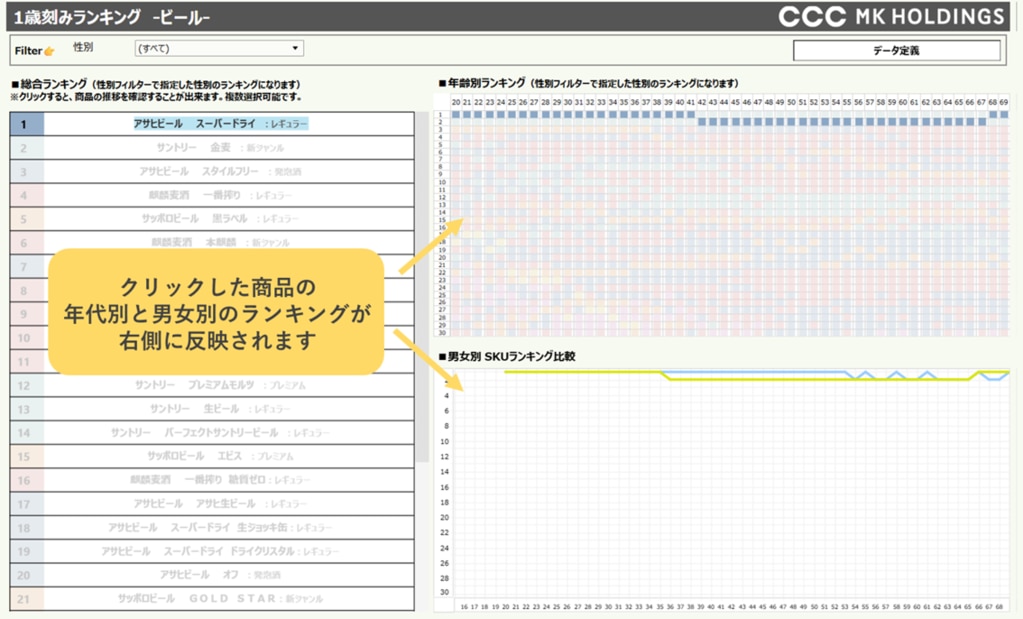Select rank 17 アサヒ生ビール row
Screen dimensions: 1023x619
[x=212, y=504]
